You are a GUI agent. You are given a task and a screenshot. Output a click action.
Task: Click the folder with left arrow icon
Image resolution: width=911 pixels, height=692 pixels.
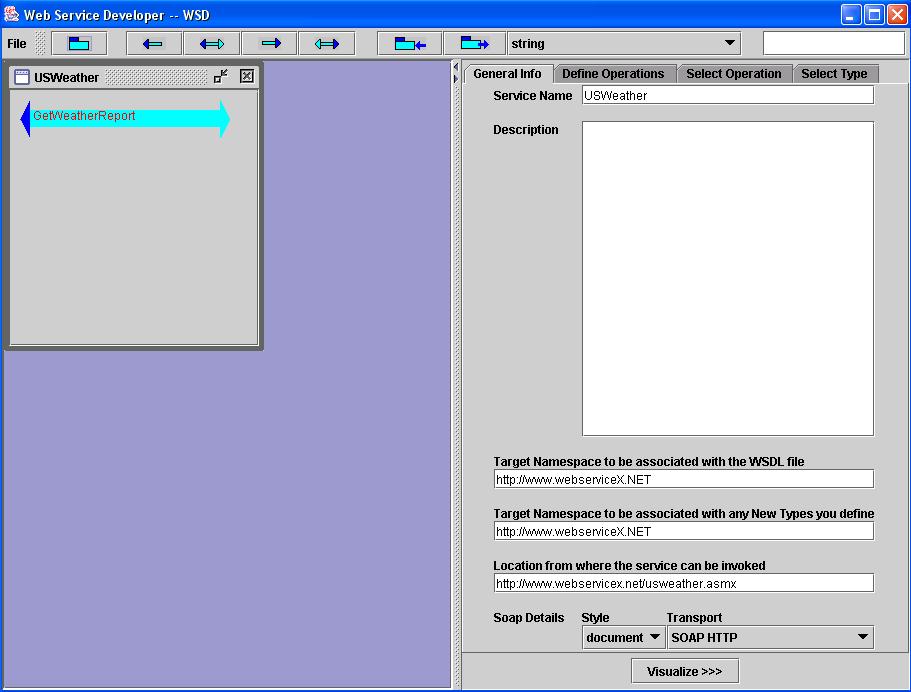coord(410,44)
